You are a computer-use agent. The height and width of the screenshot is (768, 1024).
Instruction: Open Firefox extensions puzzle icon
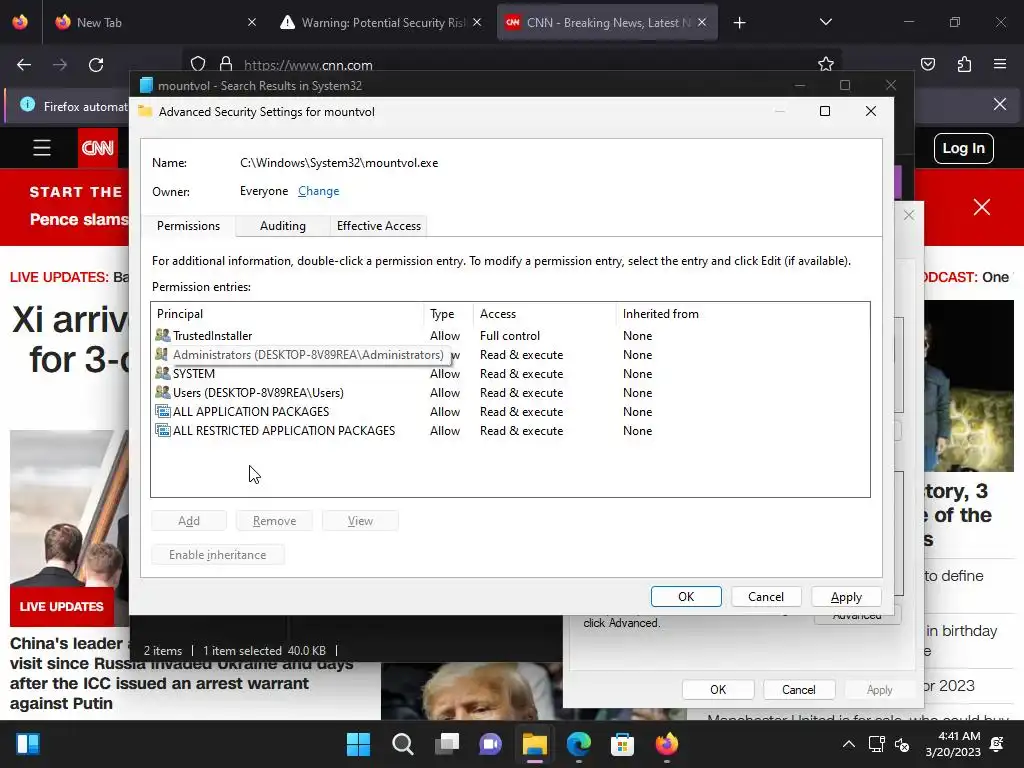tap(964, 64)
